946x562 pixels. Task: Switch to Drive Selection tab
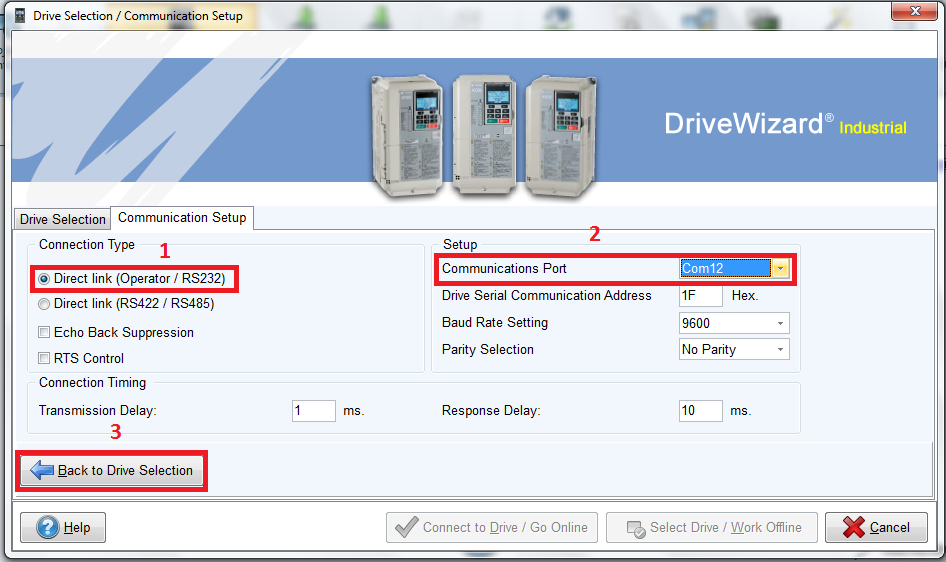(62, 219)
